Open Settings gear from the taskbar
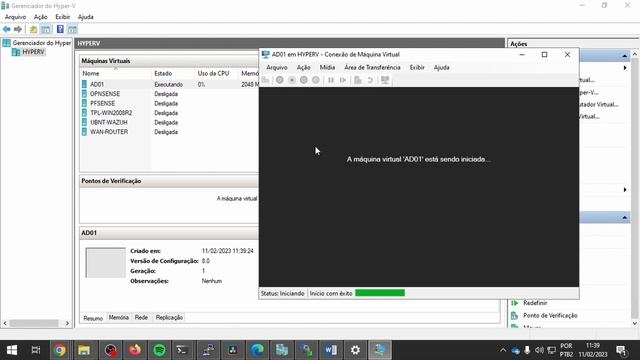The image size is (640, 360). click(355, 350)
